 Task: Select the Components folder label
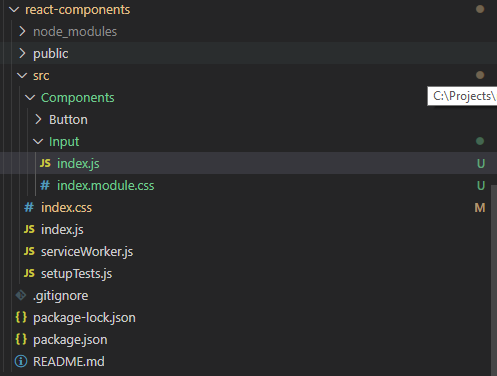tap(78, 98)
